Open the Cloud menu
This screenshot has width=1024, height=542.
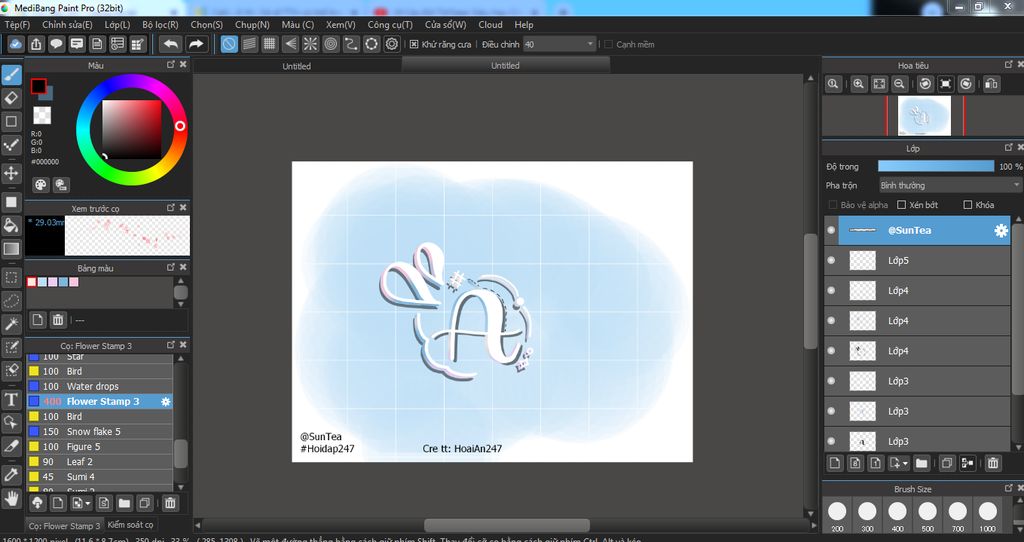coord(490,25)
